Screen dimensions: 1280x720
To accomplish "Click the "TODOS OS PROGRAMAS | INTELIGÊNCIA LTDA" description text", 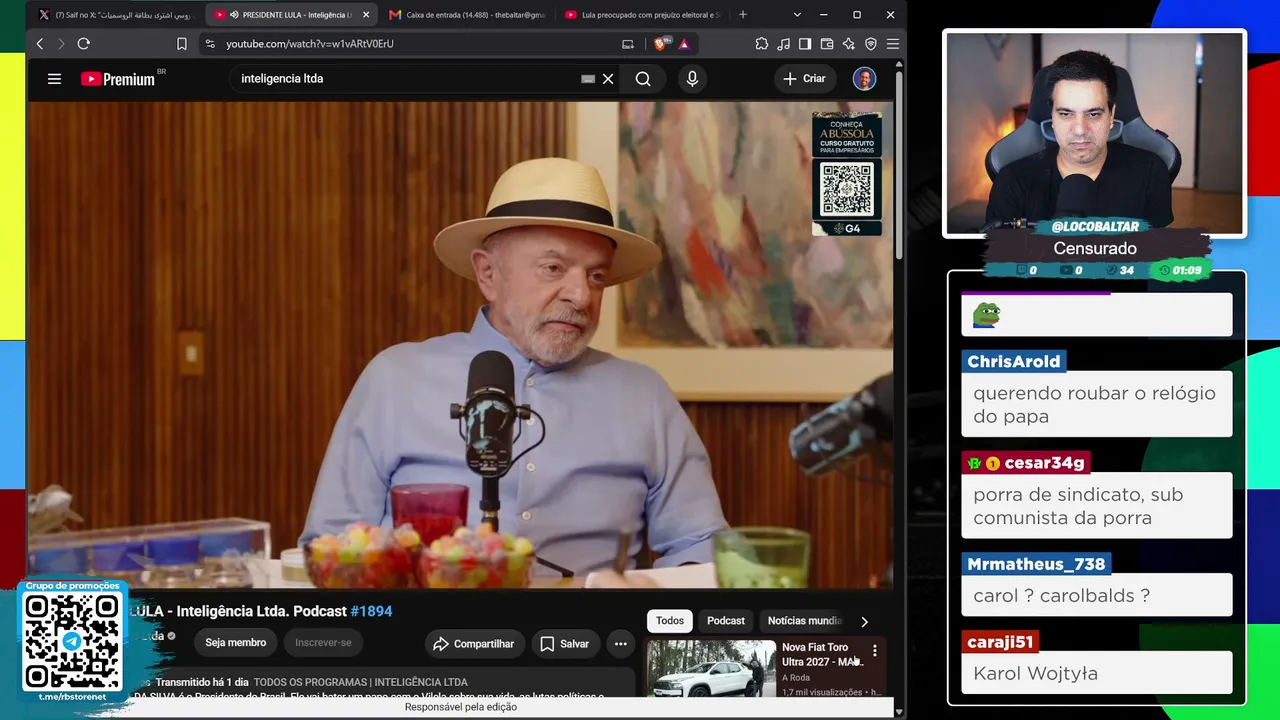I will (360, 682).
